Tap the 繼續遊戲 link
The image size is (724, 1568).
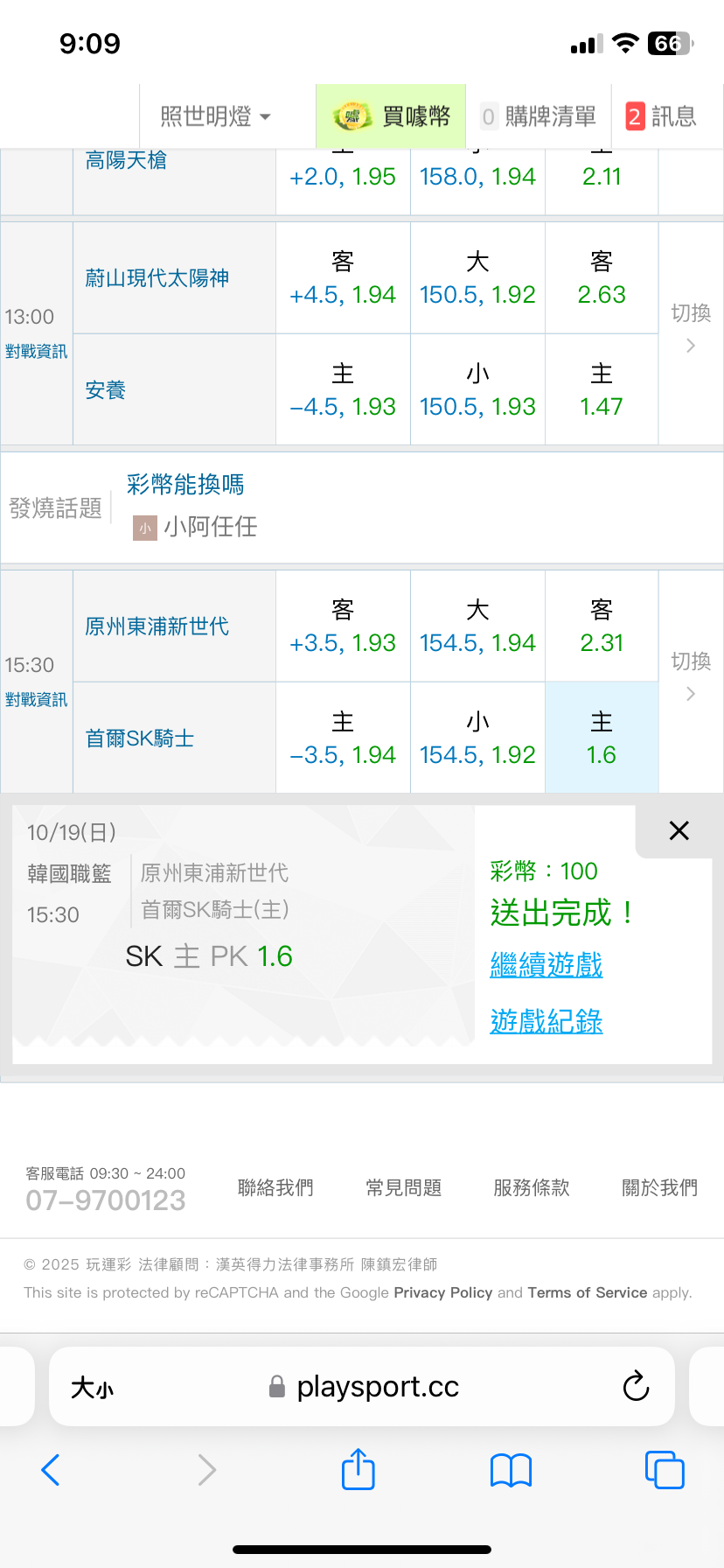[546, 964]
